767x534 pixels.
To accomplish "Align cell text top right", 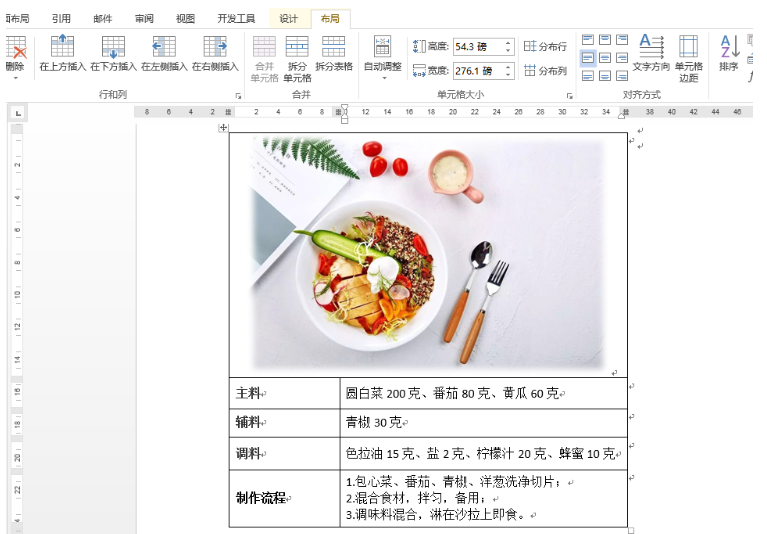I will click(622, 40).
